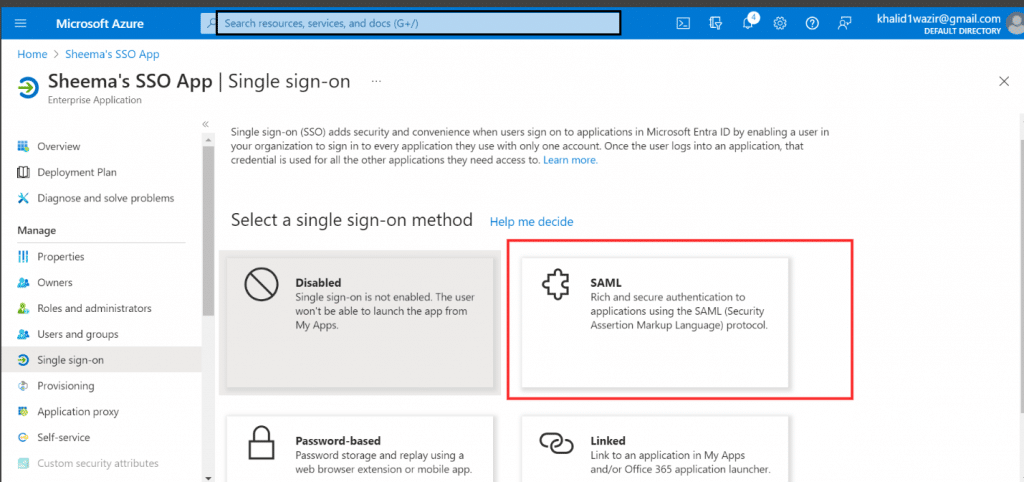Viewport: 1024px width, 482px height.
Task: Close the Single sign-on blade
Action: click(x=1004, y=81)
